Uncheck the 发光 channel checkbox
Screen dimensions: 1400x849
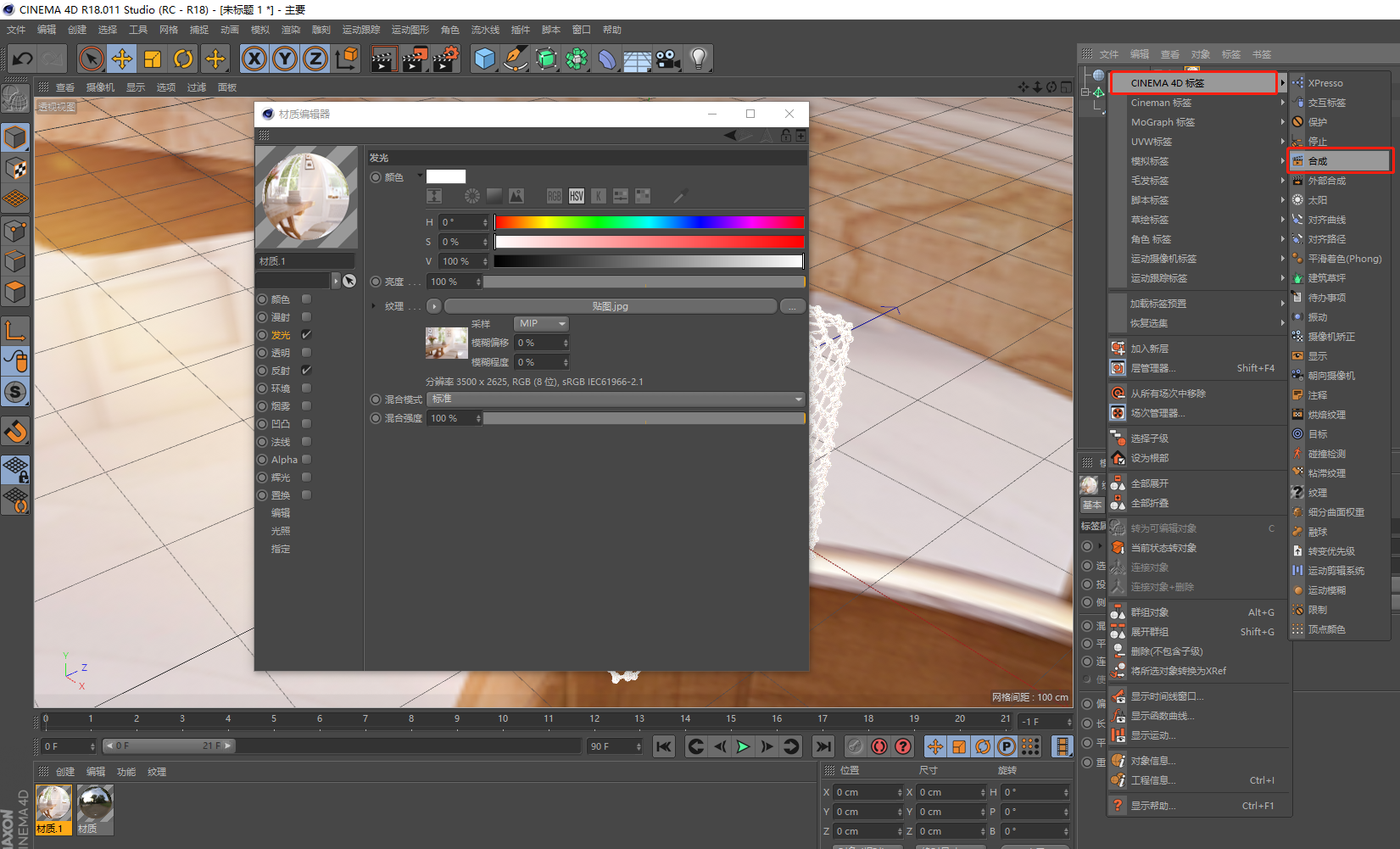(x=306, y=334)
